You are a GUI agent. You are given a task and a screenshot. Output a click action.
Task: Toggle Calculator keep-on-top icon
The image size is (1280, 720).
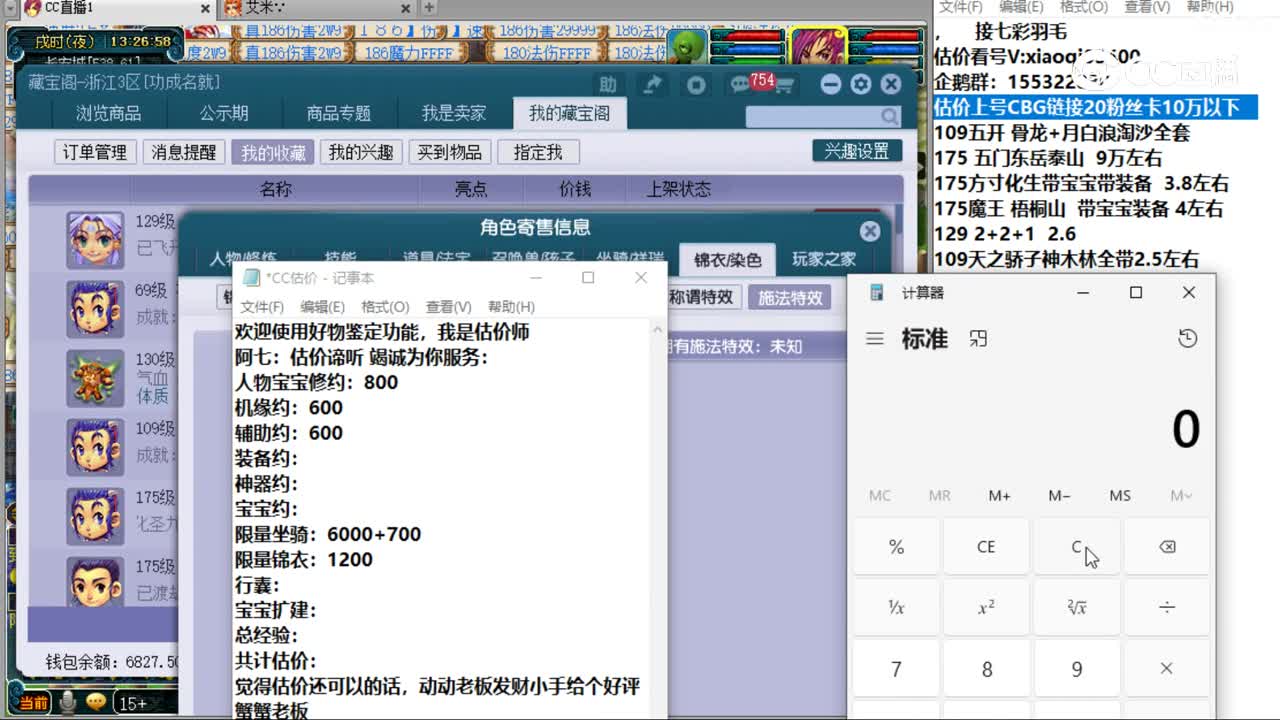click(978, 339)
